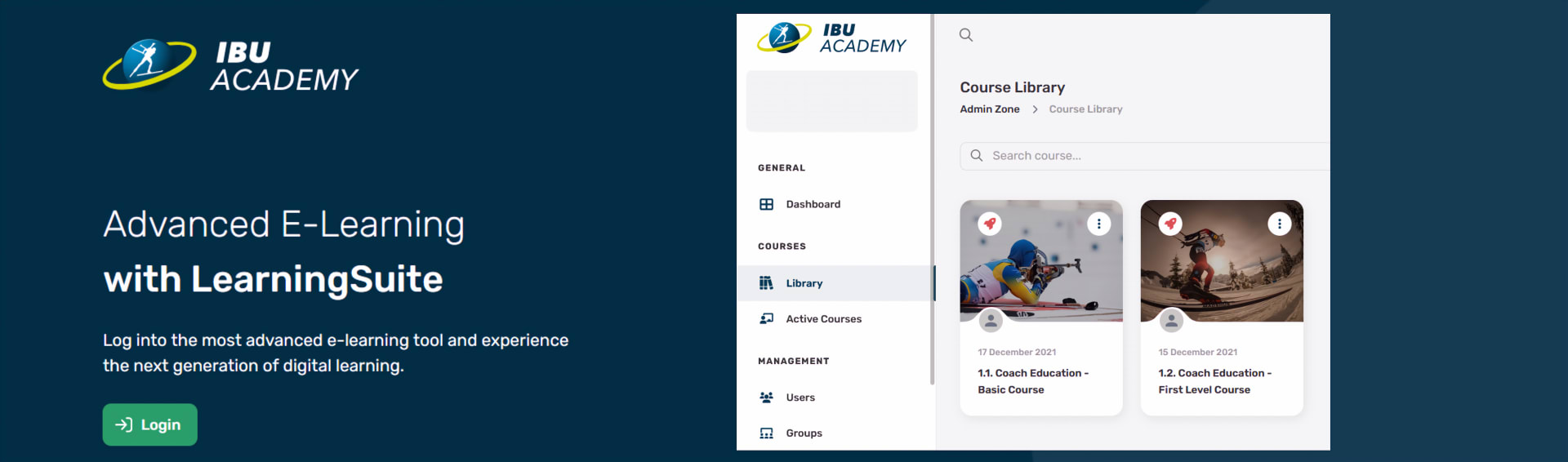Open the Active Courses menu item
Screen dimensions: 1568x462
[x=823, y=319]
